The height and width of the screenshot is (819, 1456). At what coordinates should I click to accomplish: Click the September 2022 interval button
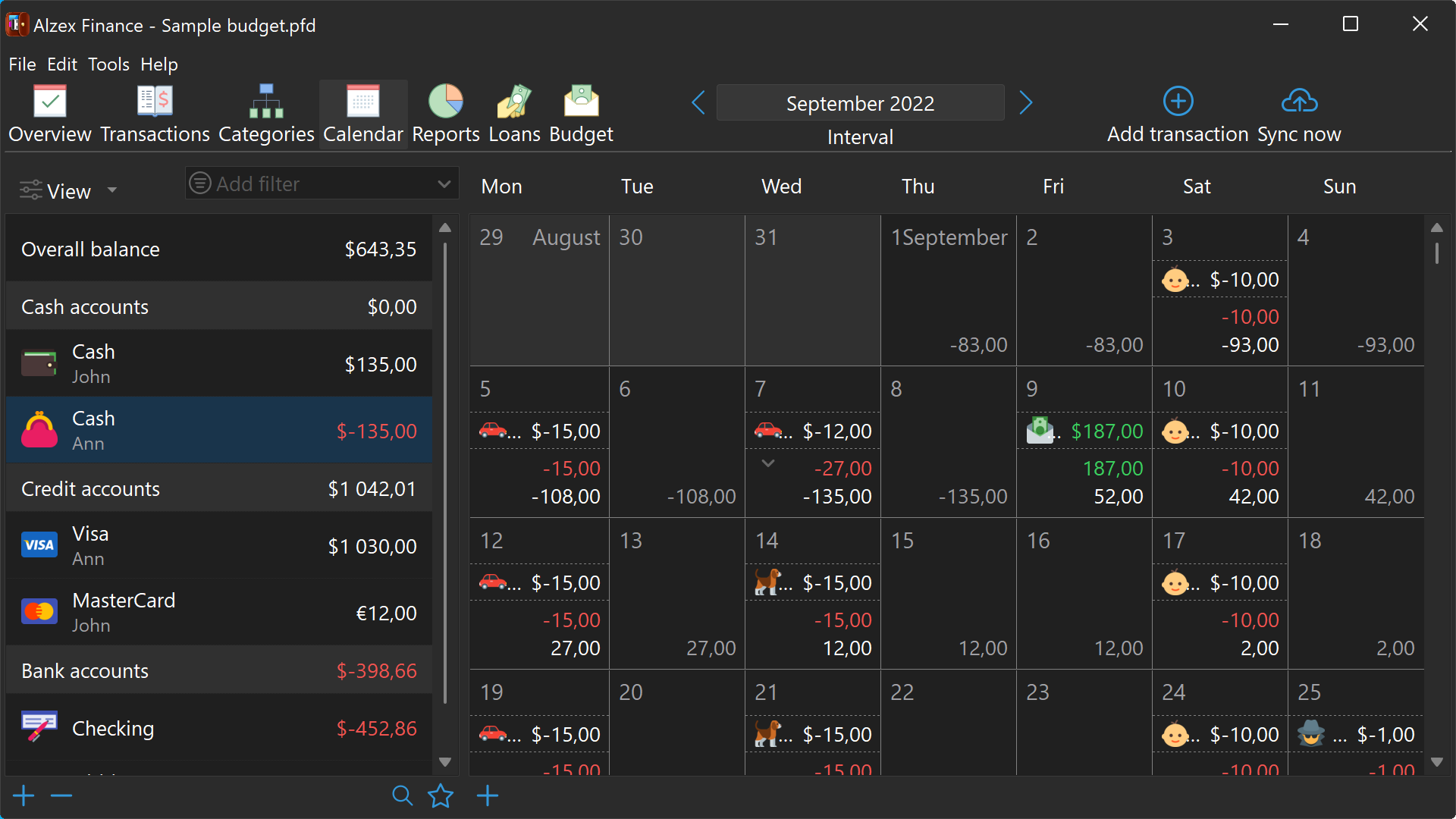click(x=860, y=103)
